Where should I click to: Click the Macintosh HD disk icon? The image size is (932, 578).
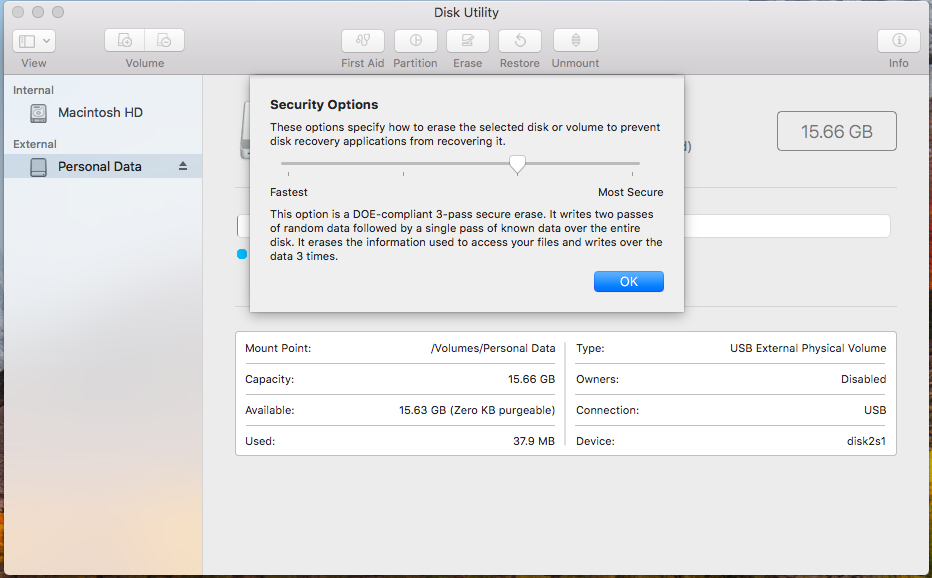tap(39, 113)
